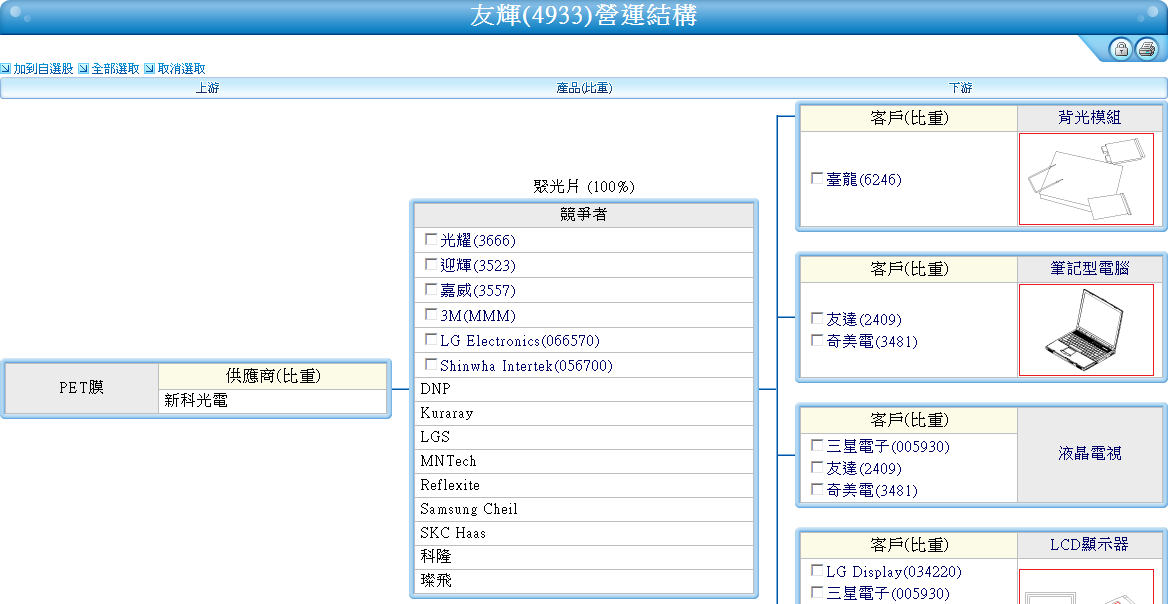The height and width of the screenshot is (604, 1168).
Task: Click the LGS competitor row
Action: 584,437
